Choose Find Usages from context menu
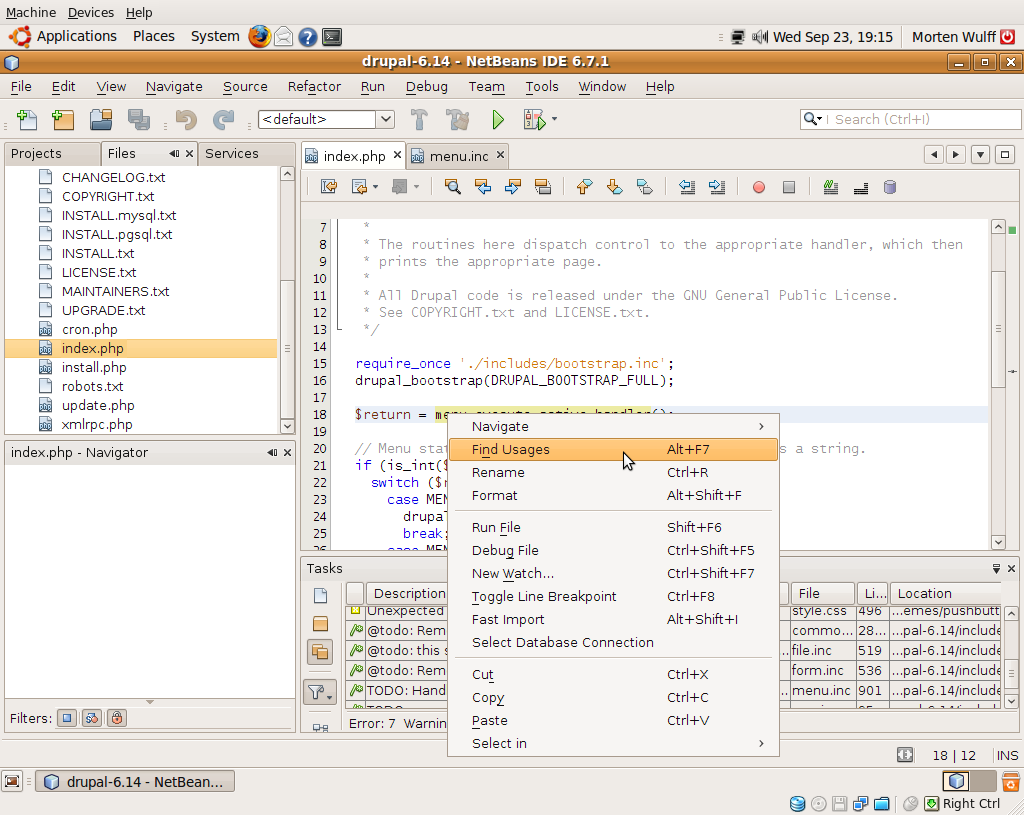The width and height of the screenshot is (1024, 815). (x=613, y=449)
